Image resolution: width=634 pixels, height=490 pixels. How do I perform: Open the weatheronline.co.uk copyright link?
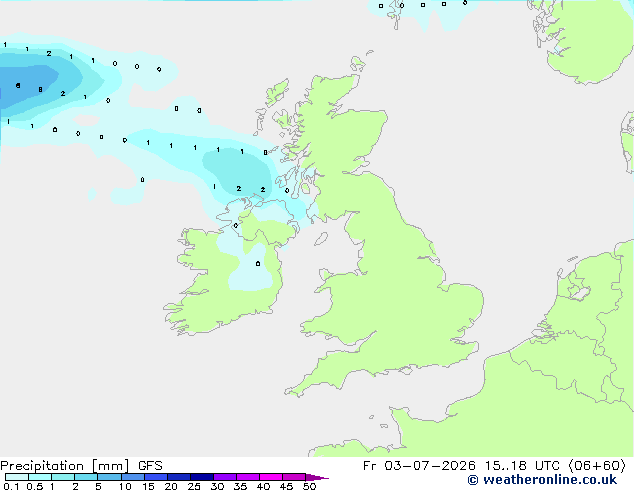542,480
